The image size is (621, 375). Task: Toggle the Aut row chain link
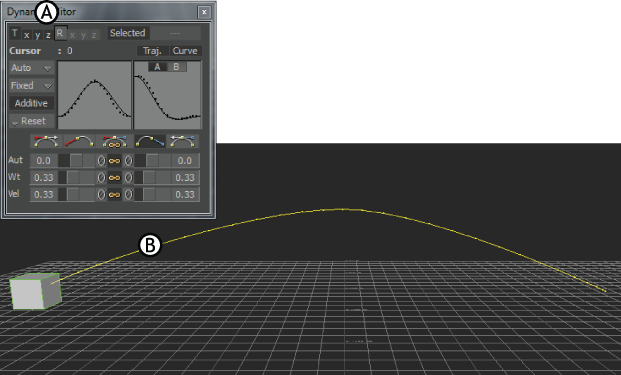(x=114, y=161)
